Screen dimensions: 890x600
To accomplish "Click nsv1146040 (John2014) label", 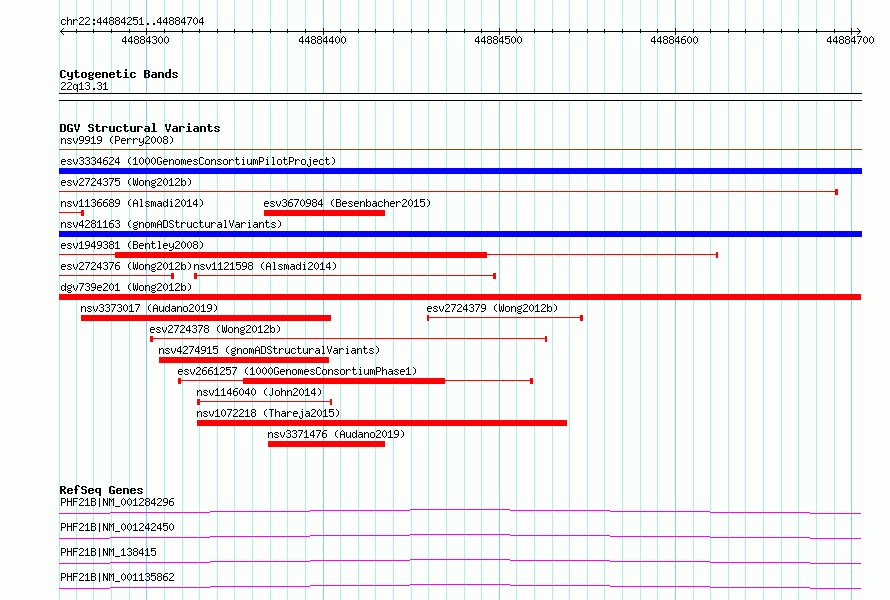I will [259, 392].
